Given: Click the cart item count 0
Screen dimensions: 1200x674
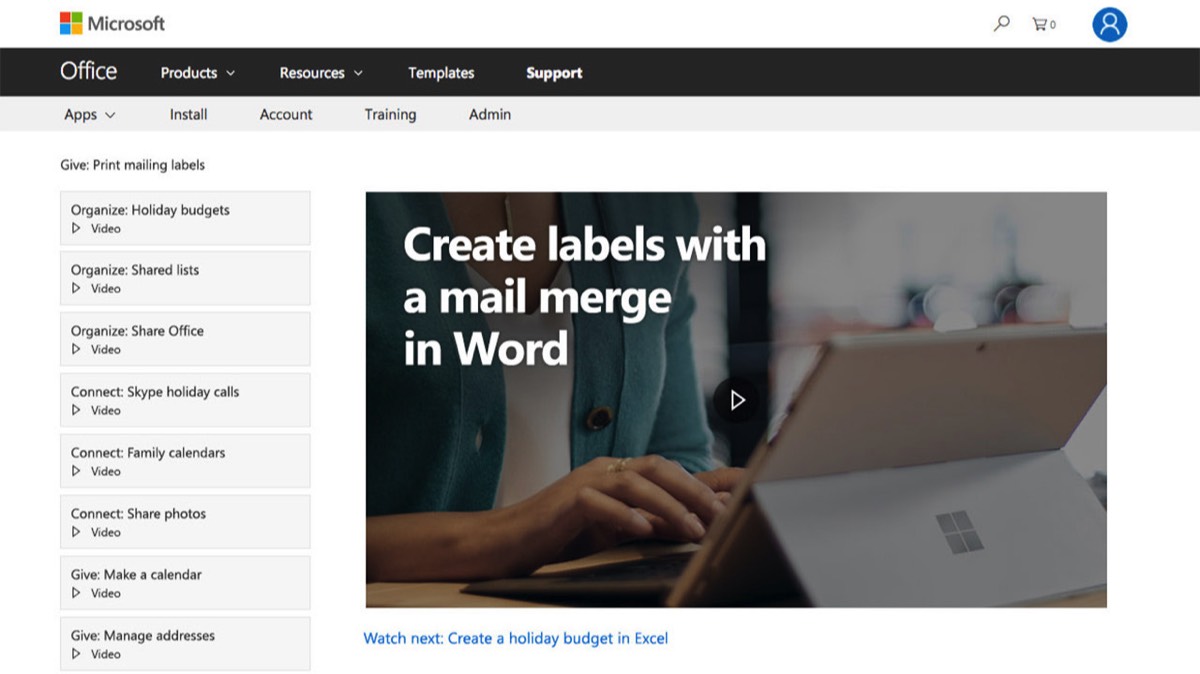Looking at the screenshot, I should pos(1052,25).
